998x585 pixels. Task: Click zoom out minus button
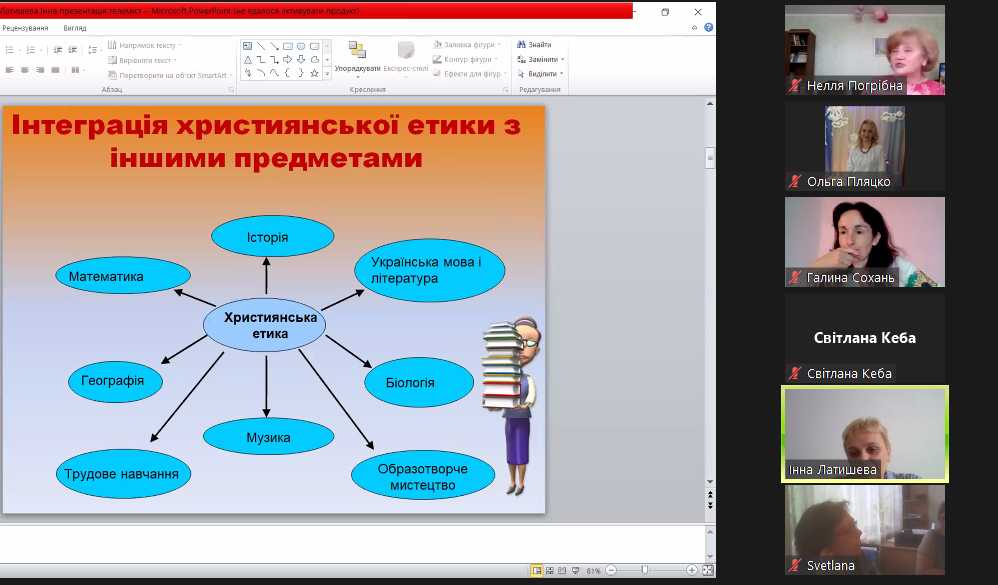pyautogui.click(x=611, y=570)
